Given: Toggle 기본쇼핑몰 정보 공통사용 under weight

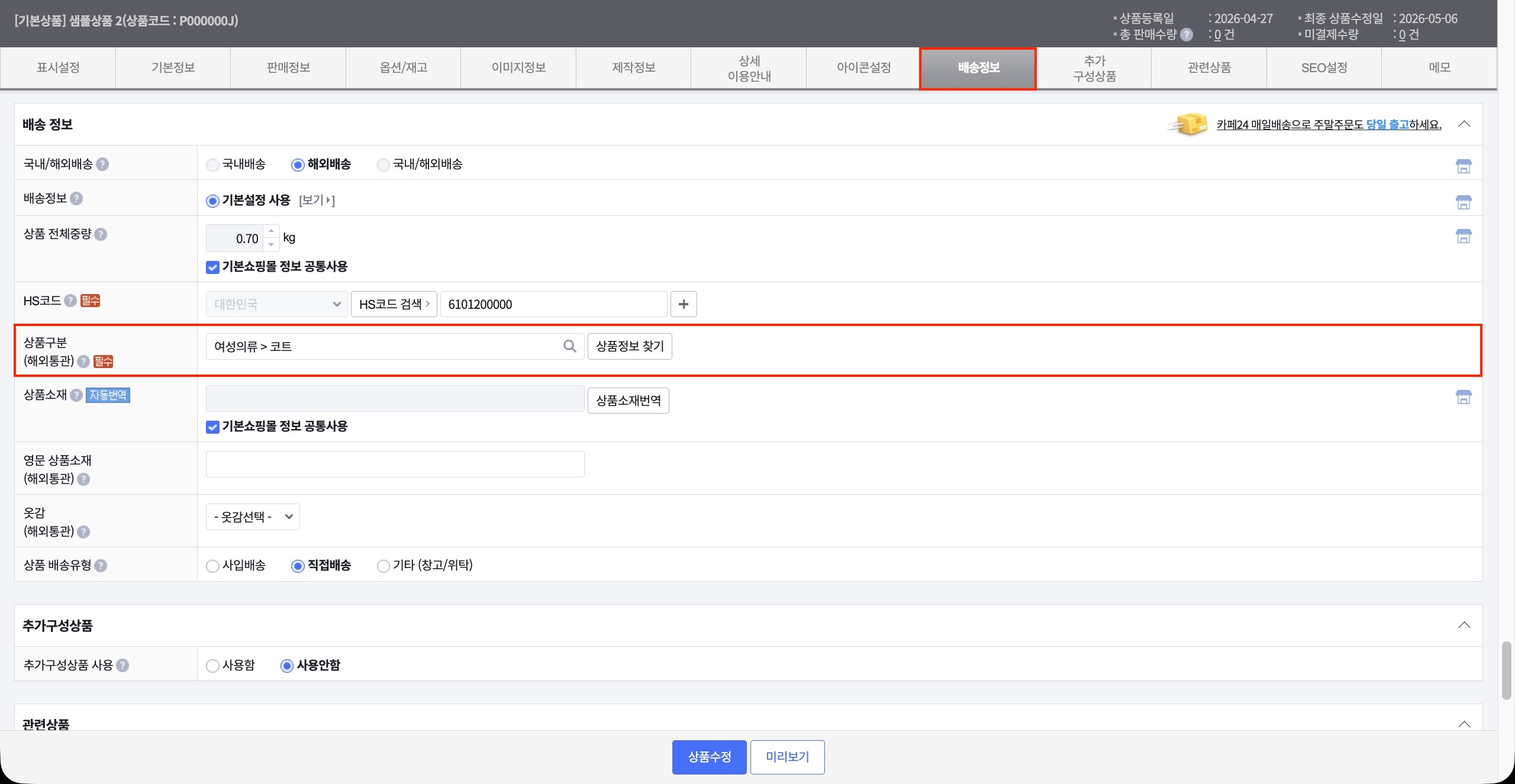Looking at the screenshot, I should click(212, 267).
